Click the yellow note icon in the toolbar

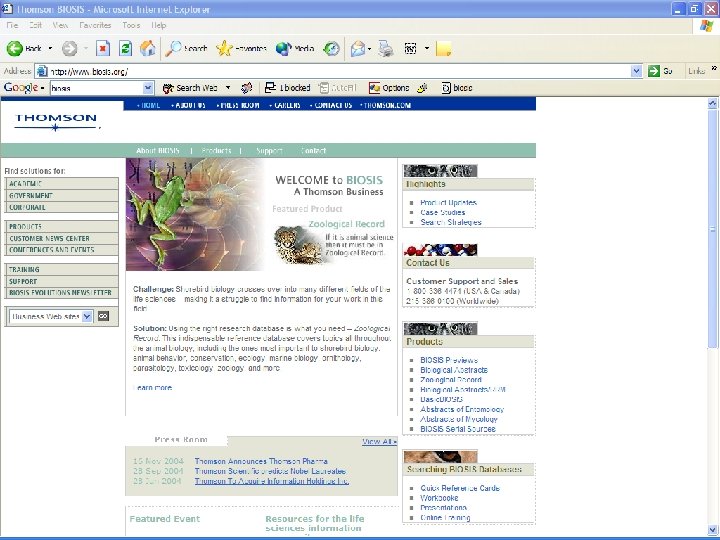444,49
